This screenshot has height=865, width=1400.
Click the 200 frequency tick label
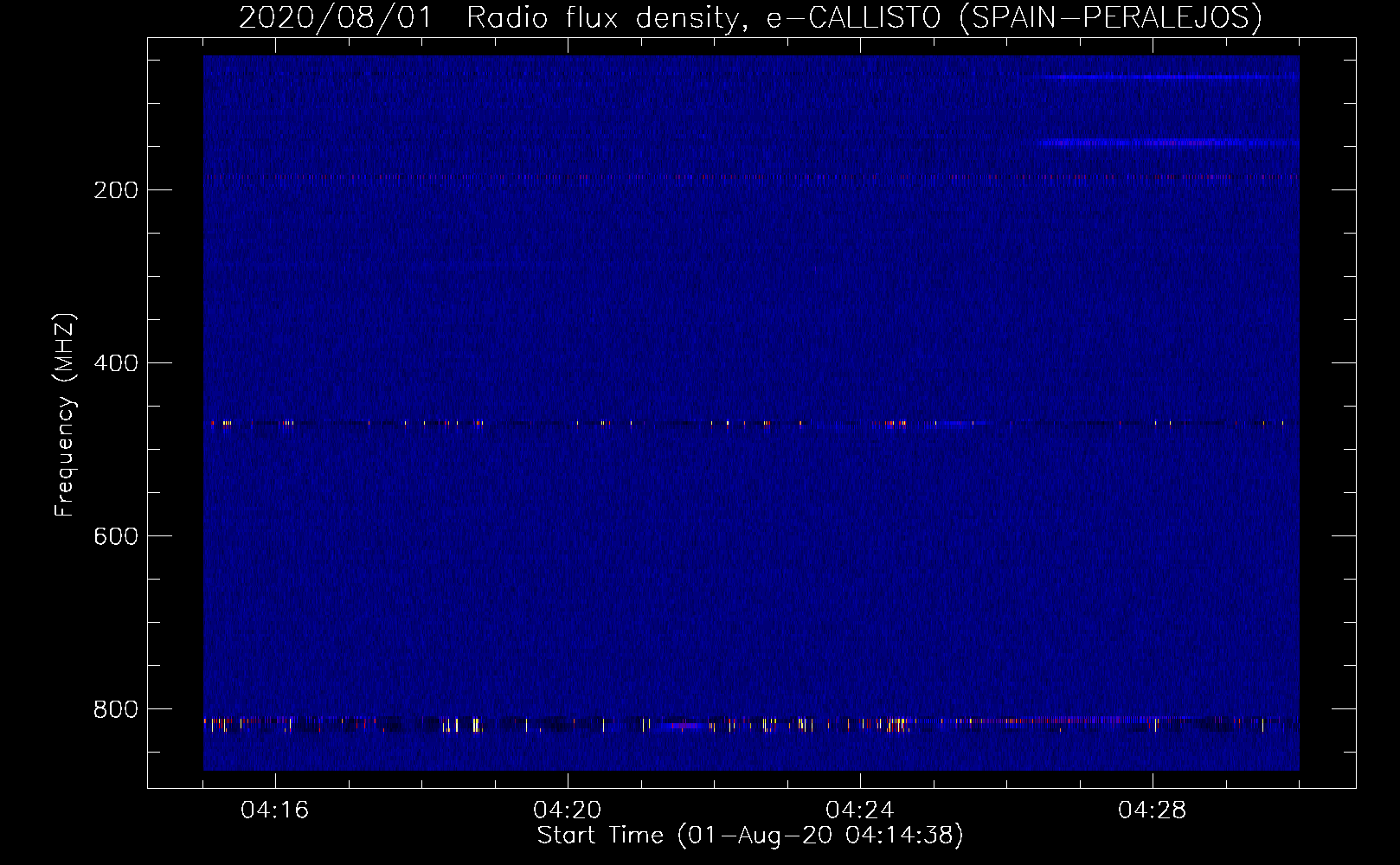coord(116,190)
